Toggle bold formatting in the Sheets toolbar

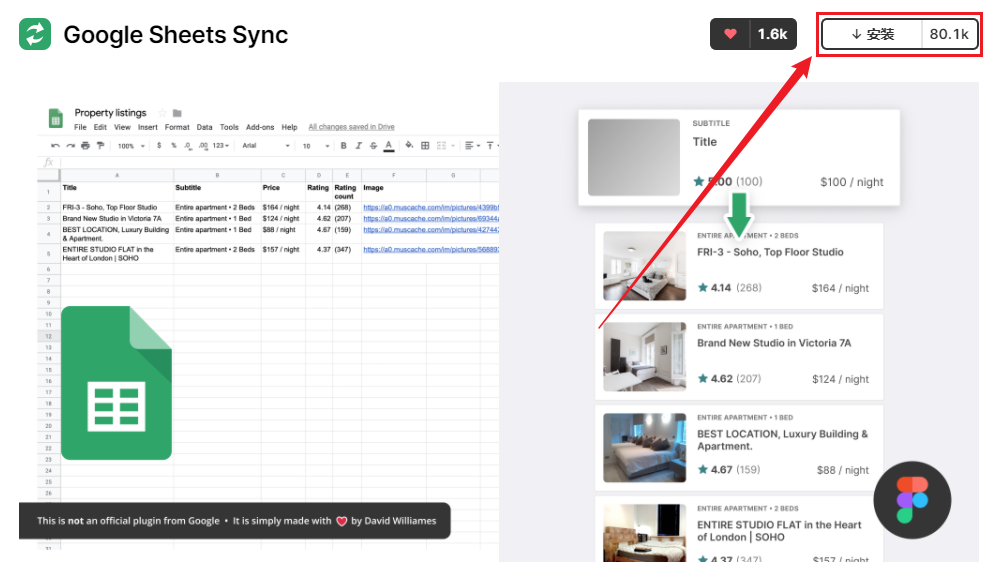pyautogui.click(x=343, y=146)
